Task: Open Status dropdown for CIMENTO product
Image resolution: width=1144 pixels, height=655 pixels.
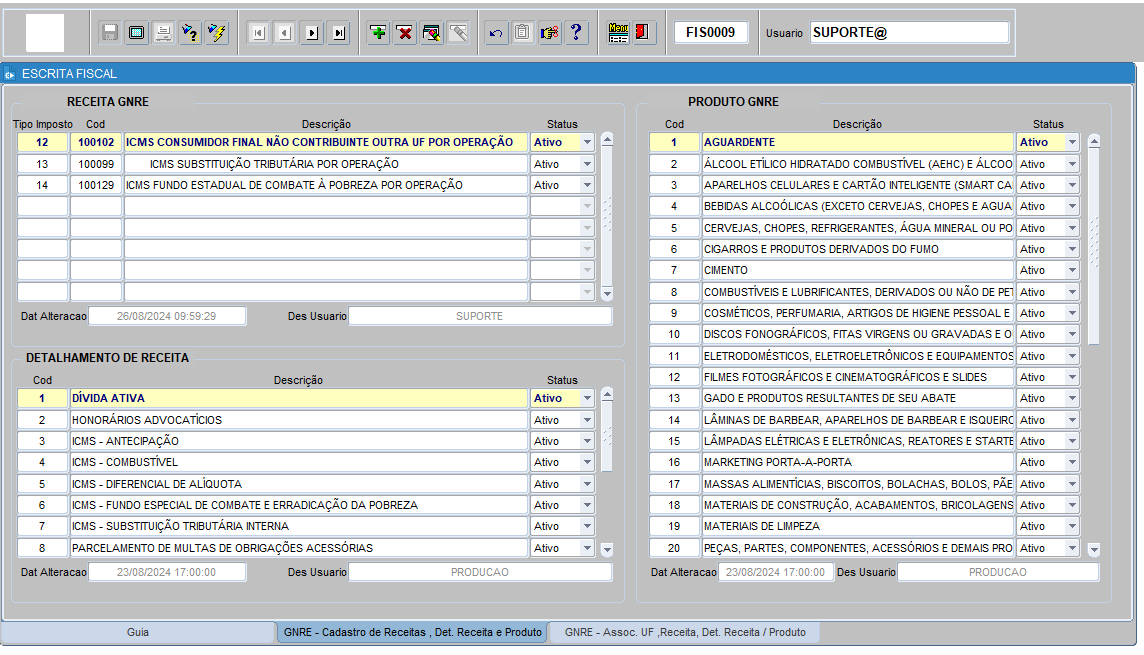Action: (1072, 271)
